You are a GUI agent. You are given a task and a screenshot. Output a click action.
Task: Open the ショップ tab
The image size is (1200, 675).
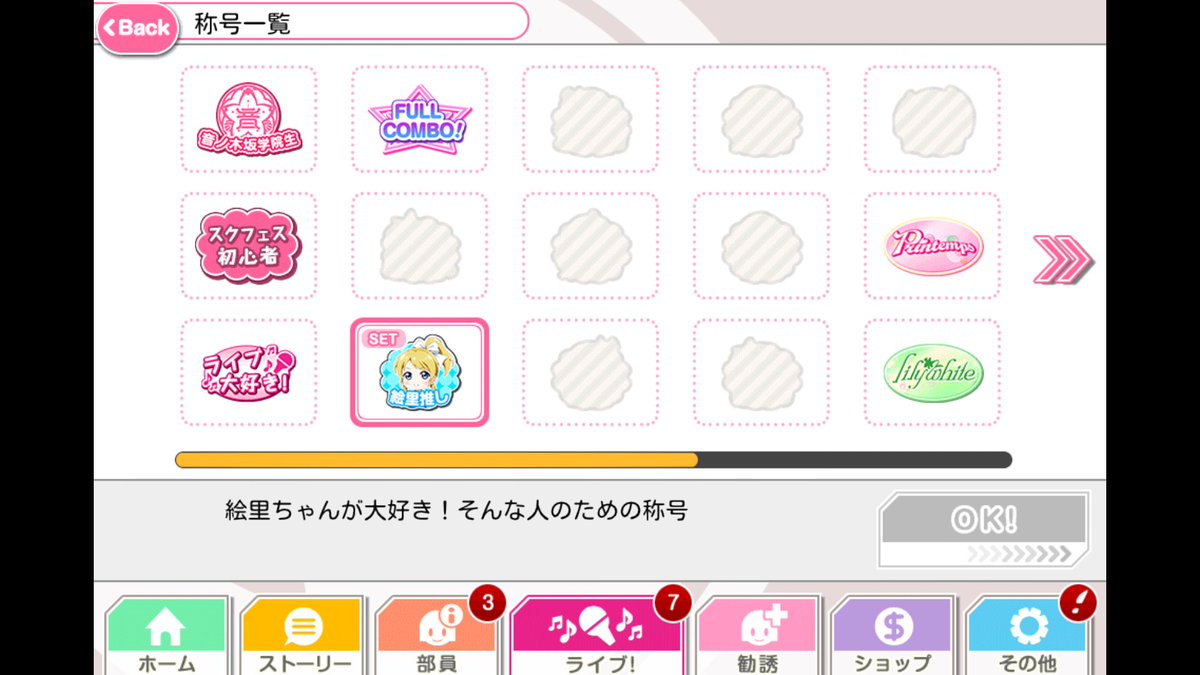[x=893, y=636]
